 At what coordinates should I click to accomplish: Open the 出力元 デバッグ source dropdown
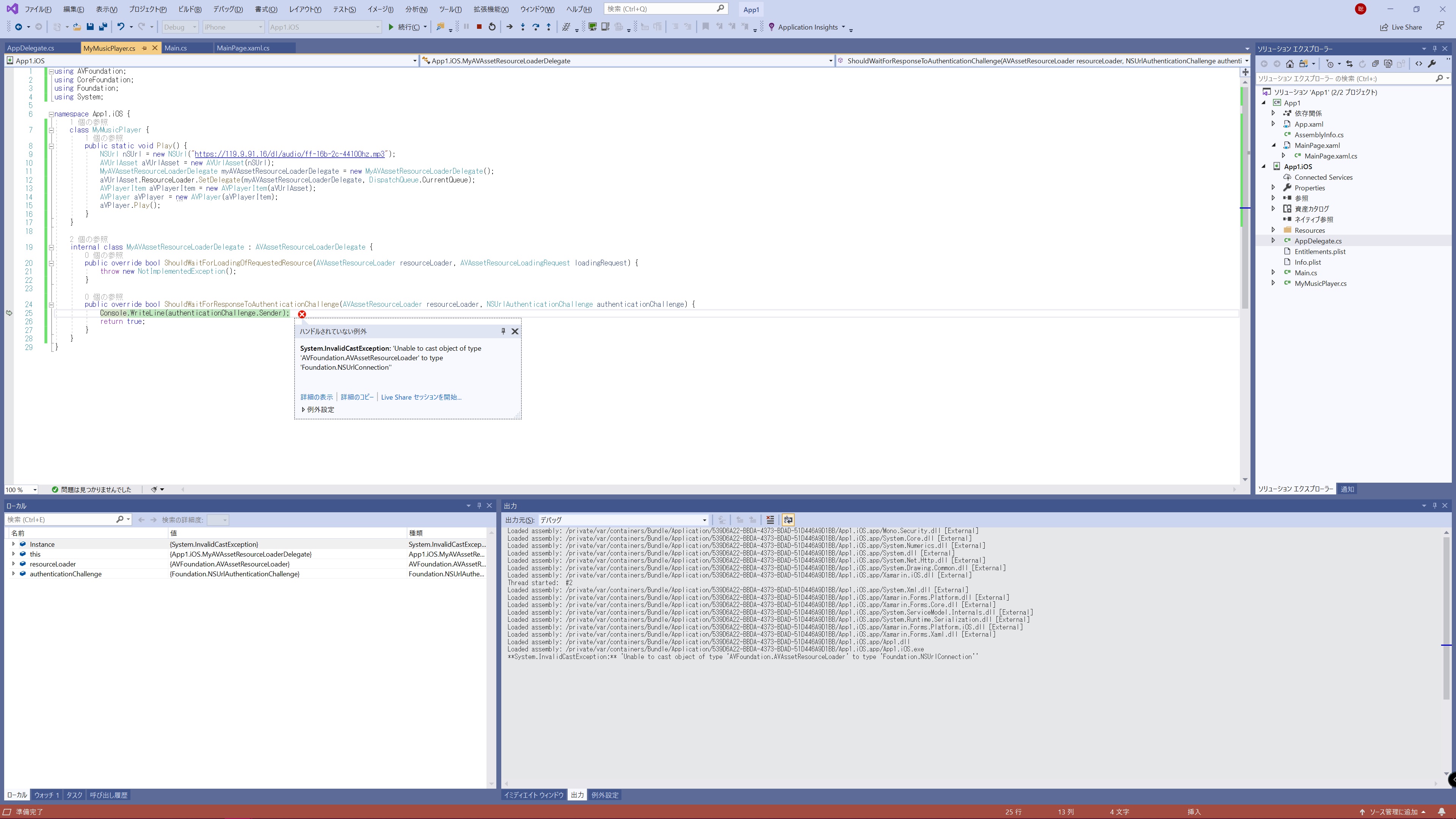[x=704, y=520]
